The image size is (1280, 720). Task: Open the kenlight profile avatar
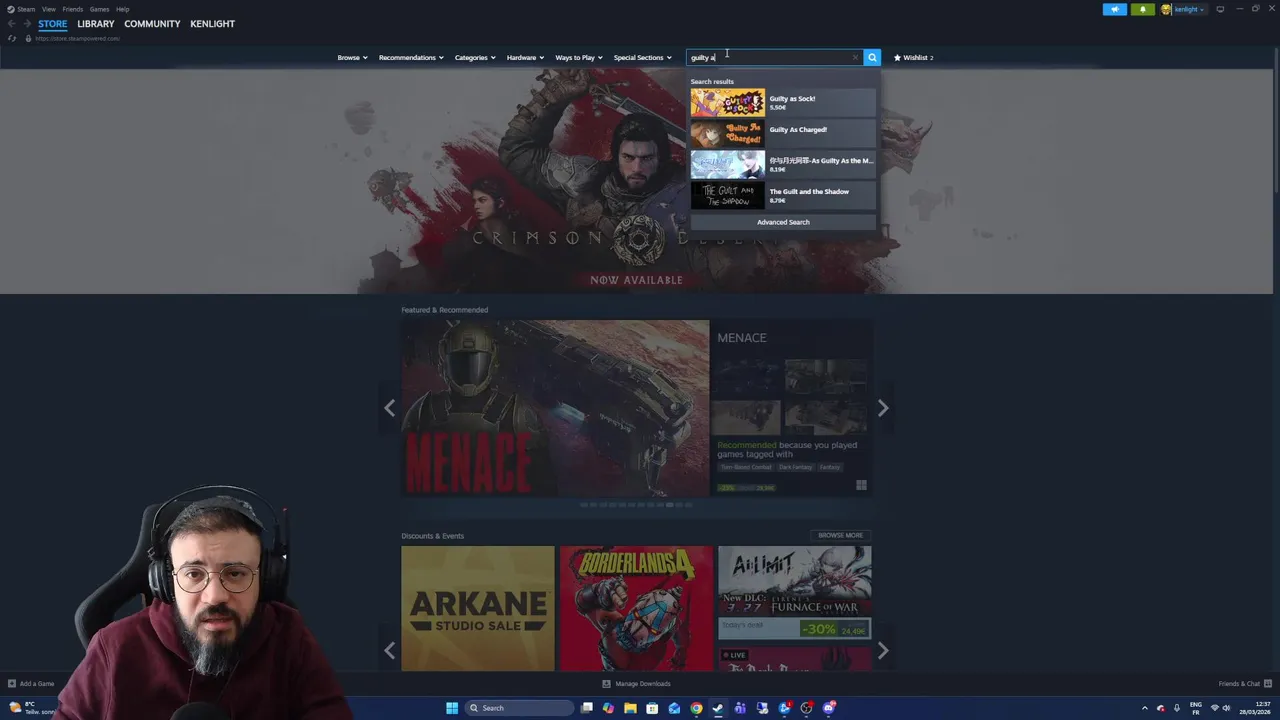coord(1166,9)
